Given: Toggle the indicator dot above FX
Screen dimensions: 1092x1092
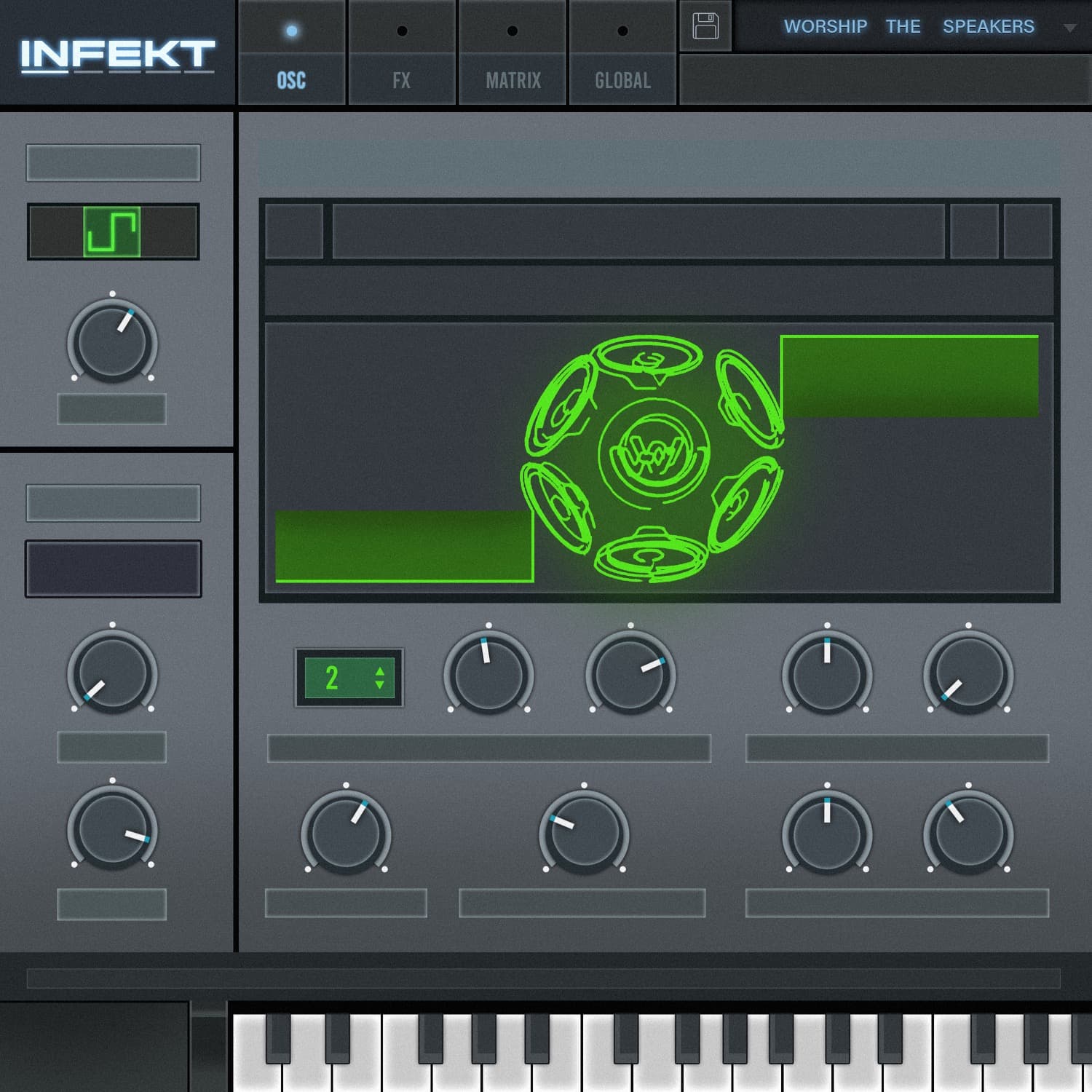Looking at the screenshot, I should coord(402,31).
